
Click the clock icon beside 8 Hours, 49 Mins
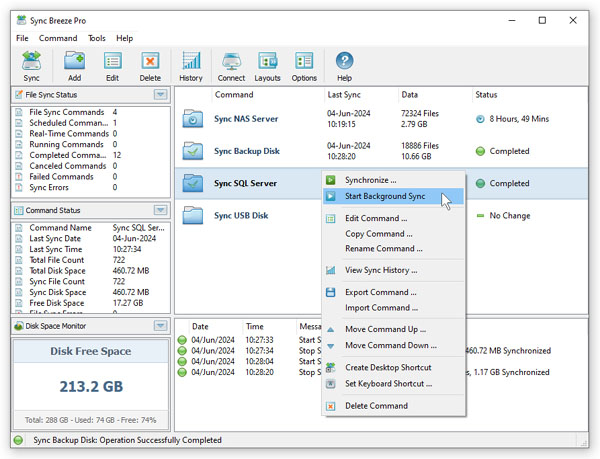[480, 119]
